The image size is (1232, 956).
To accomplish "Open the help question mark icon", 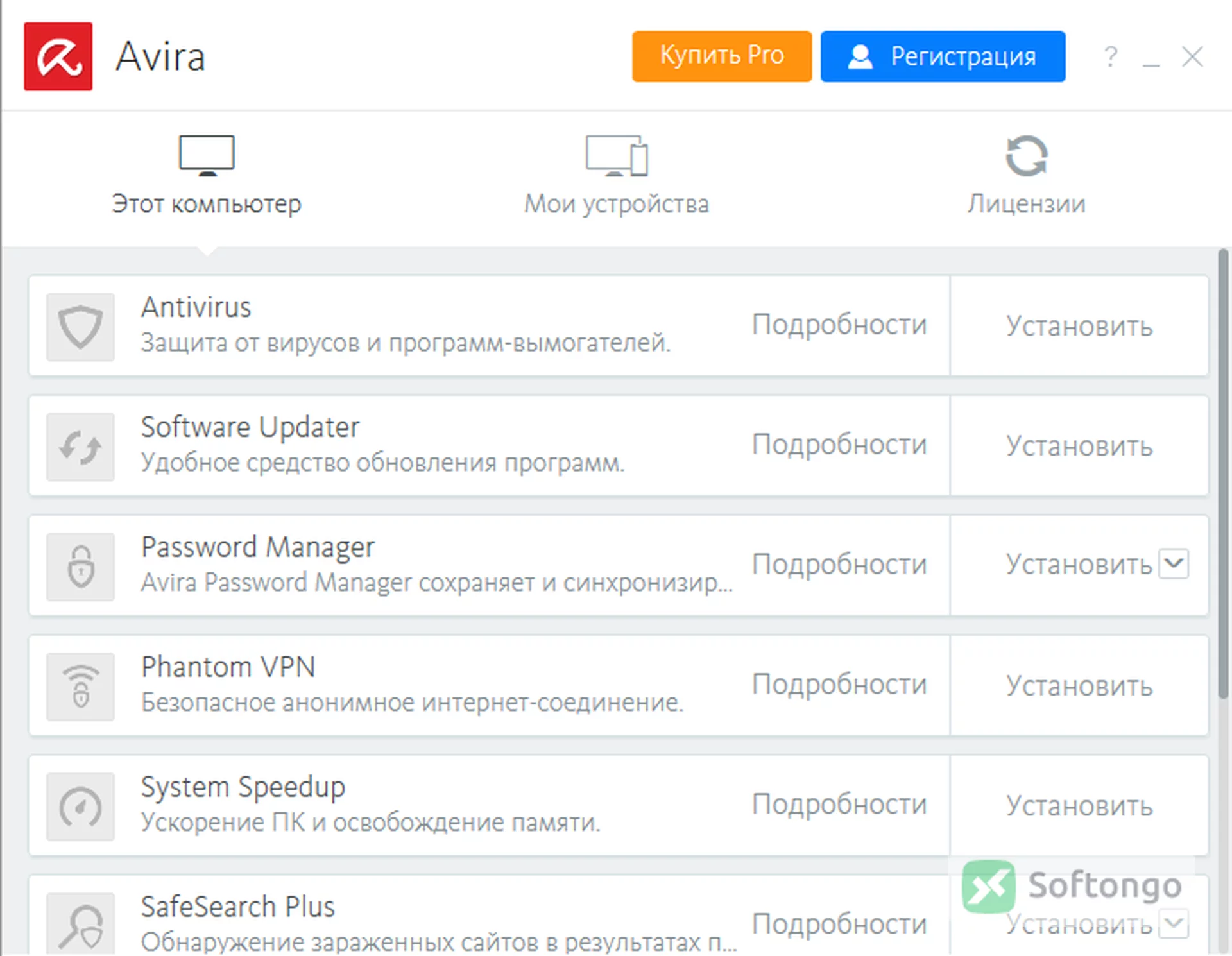I will [1111, 57].
